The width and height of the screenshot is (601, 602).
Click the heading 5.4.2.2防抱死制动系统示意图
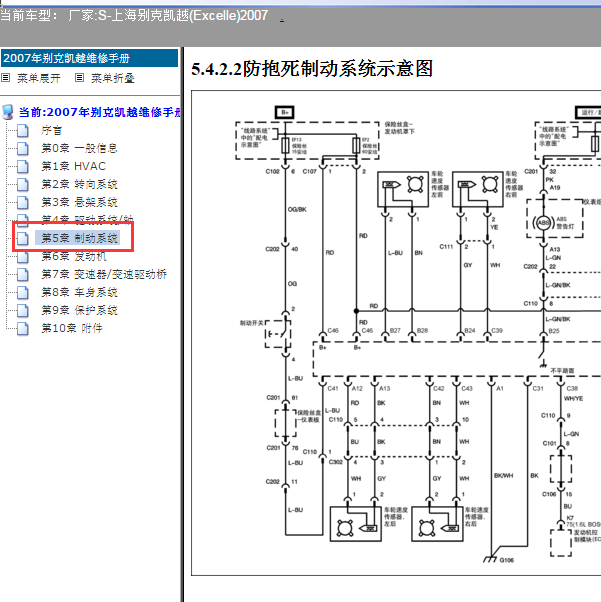click(x=312, y=69)
